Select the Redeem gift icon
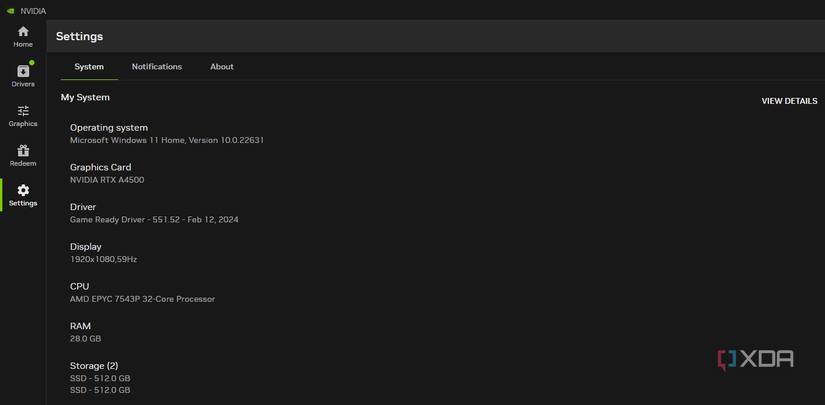This screenshot has height=405, width=825. tap(23, 155)
